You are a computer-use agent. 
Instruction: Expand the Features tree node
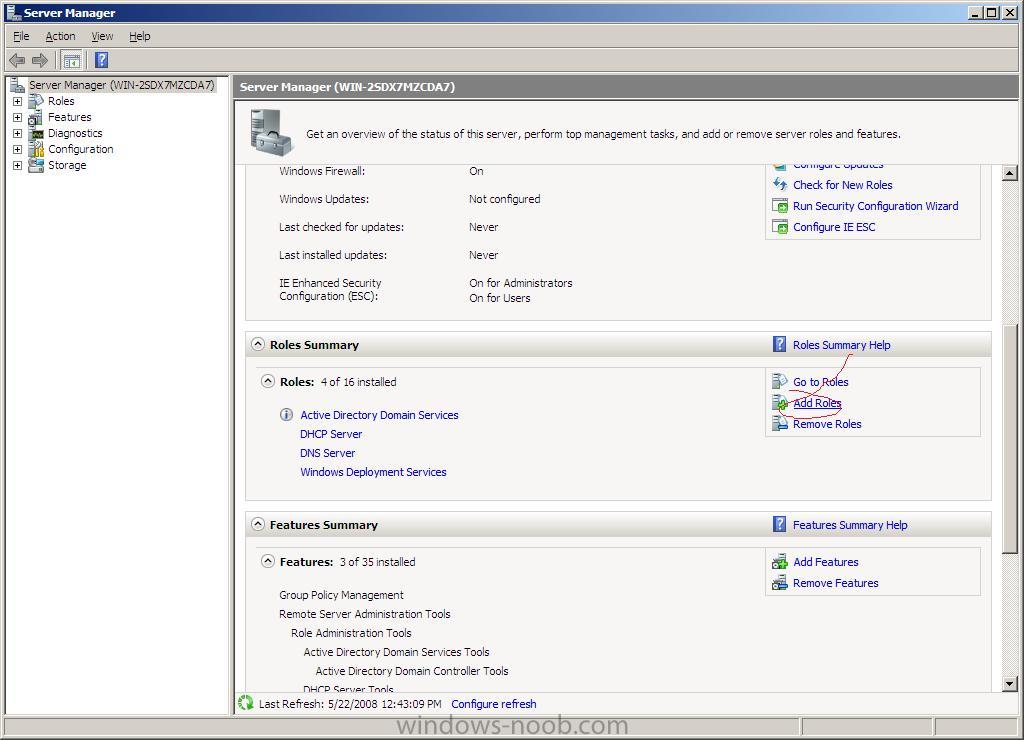point(18,118)
